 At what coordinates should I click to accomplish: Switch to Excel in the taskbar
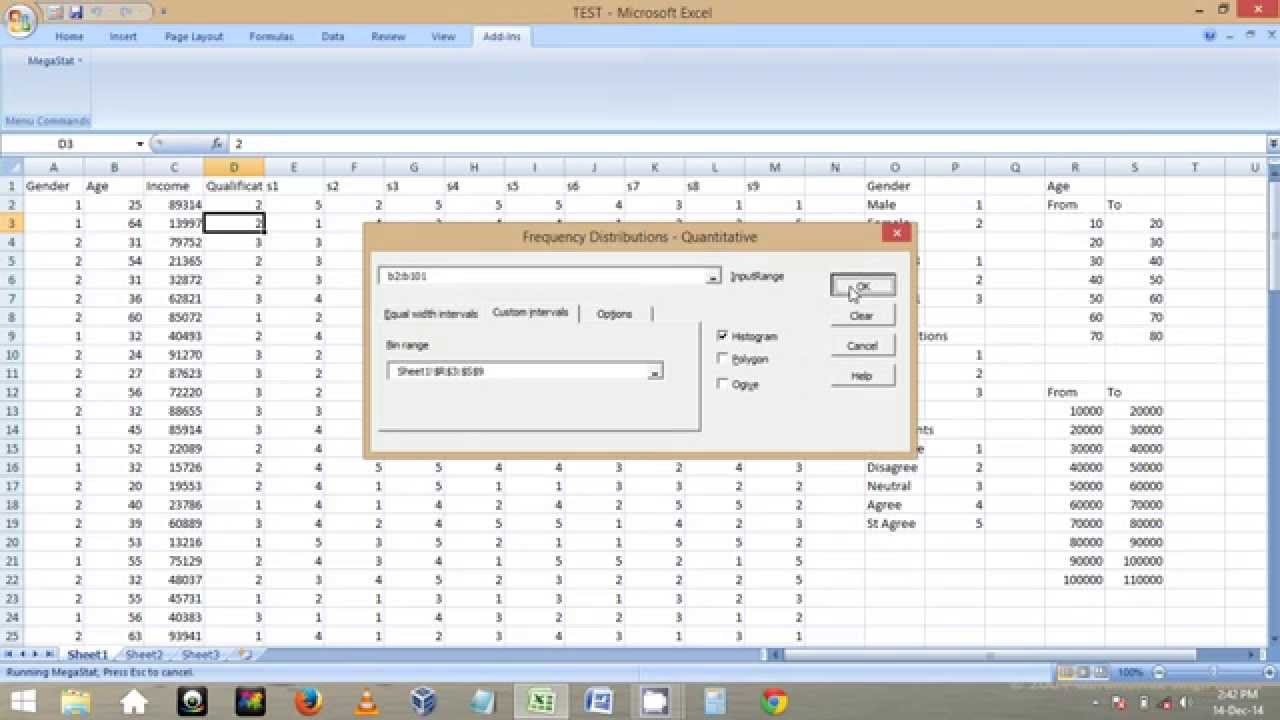pyautogui.click(x=541, y=701)
